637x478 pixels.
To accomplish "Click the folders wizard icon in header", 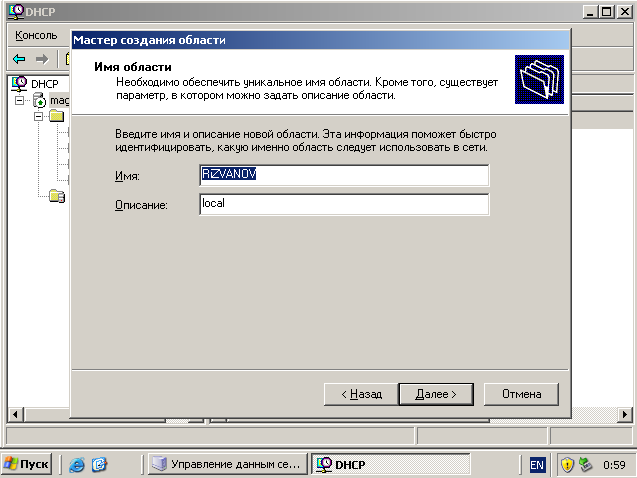I will coord(539,79).
